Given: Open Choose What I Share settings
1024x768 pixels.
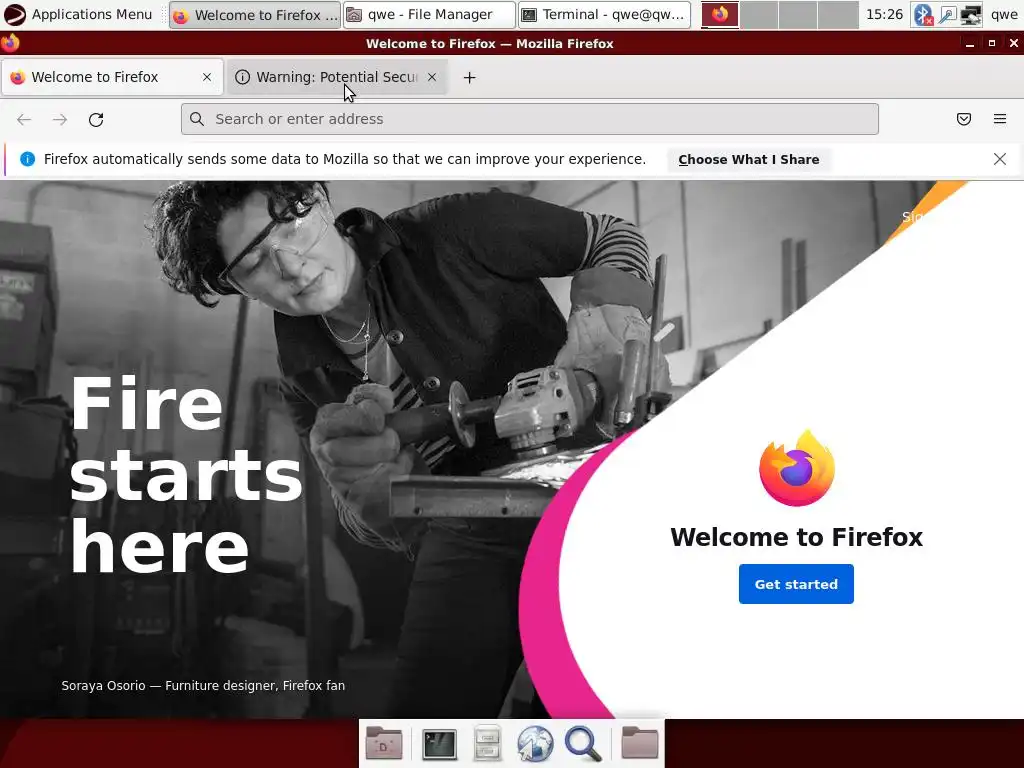Looking at the screenshot, I should 748,160.
